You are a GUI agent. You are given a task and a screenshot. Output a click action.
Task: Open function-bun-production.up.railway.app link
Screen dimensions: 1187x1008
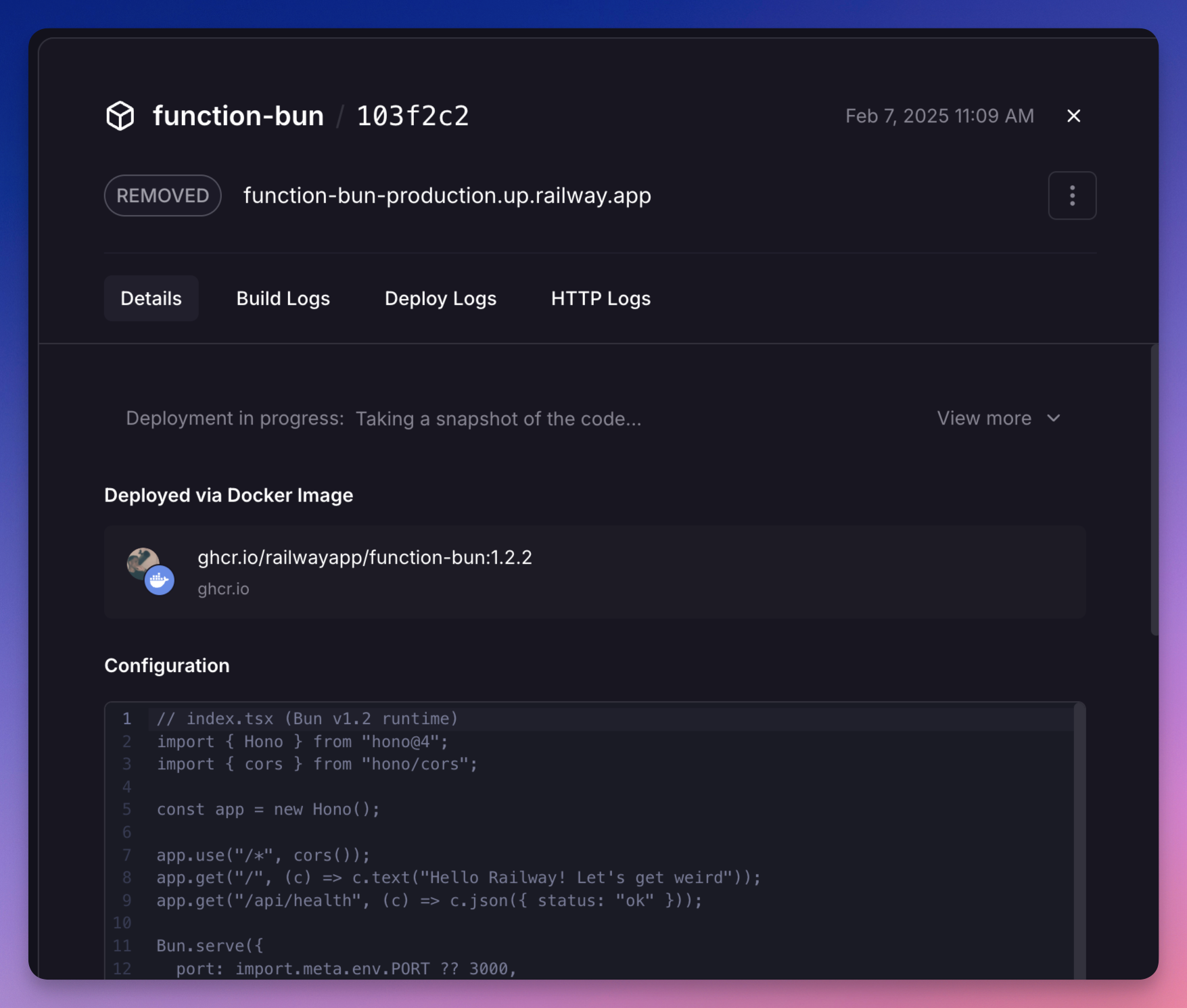tap(447, 195)
